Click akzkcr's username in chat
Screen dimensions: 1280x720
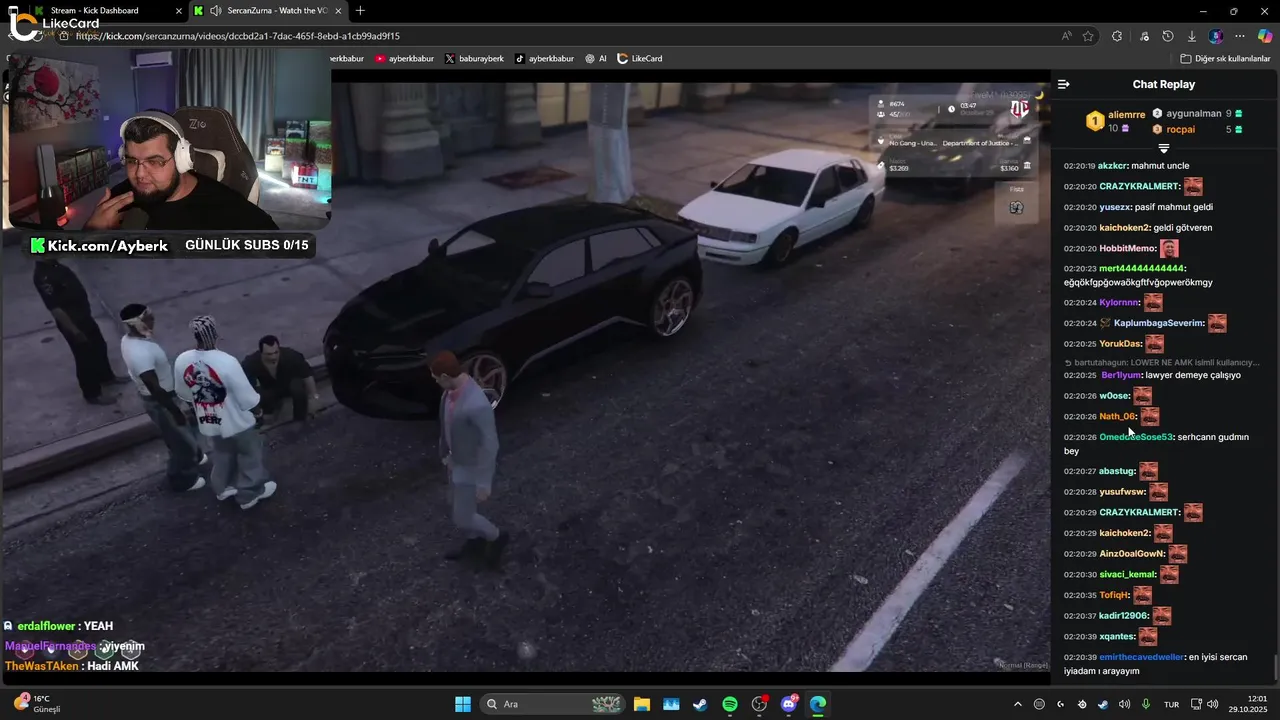pyautogui.click(x=1113, y=166)
